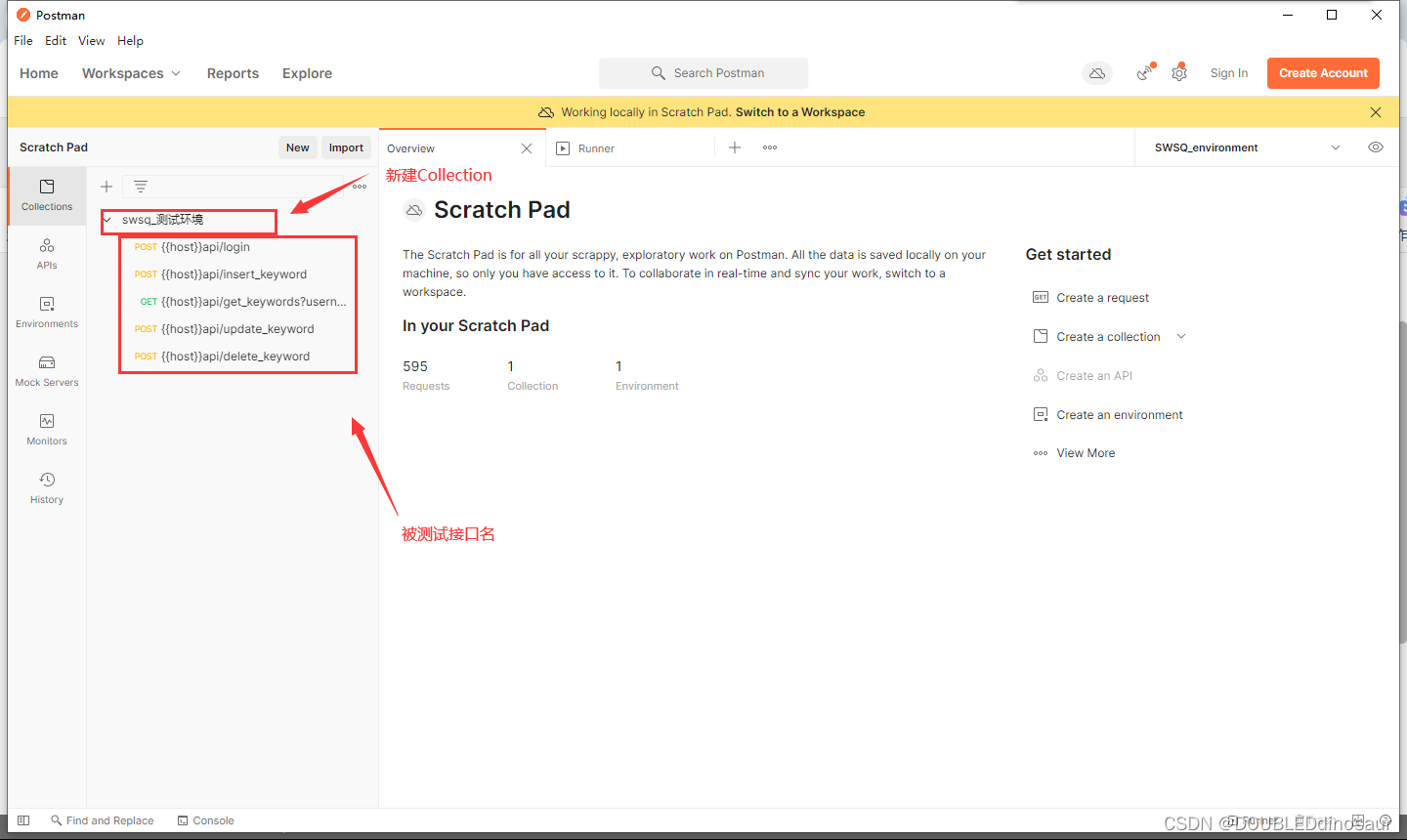The image size is (1407, 840).
Task: Click Create a request link
Action: (1102, 297)
